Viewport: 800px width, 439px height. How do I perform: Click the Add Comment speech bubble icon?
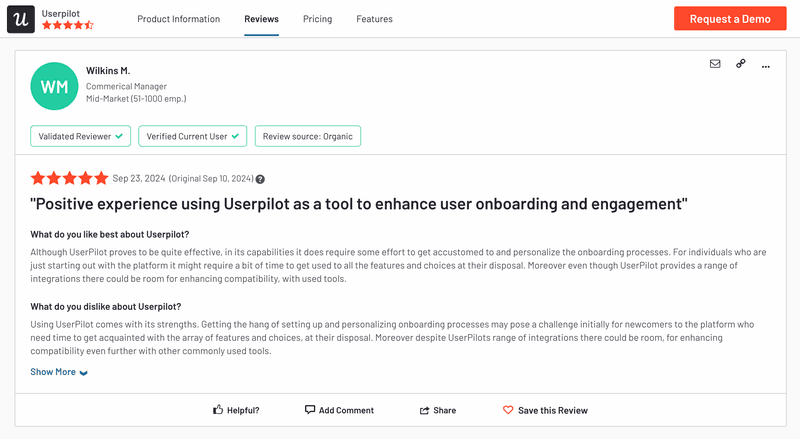pos(310,410)
